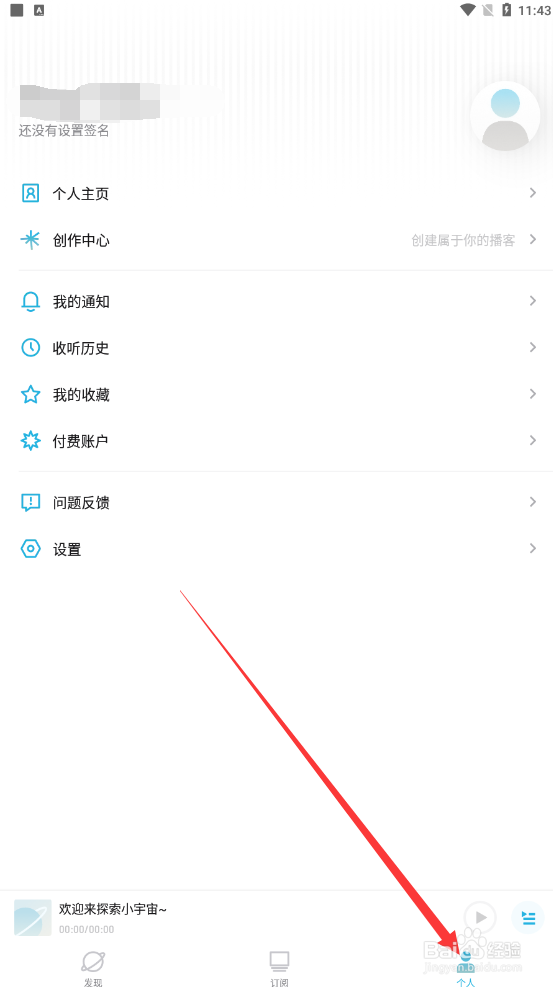Screen dimensions: 553x987
Task: Tap 创建属于你的播客 link text
Action: pyautogui.click(x=463, y=240)
